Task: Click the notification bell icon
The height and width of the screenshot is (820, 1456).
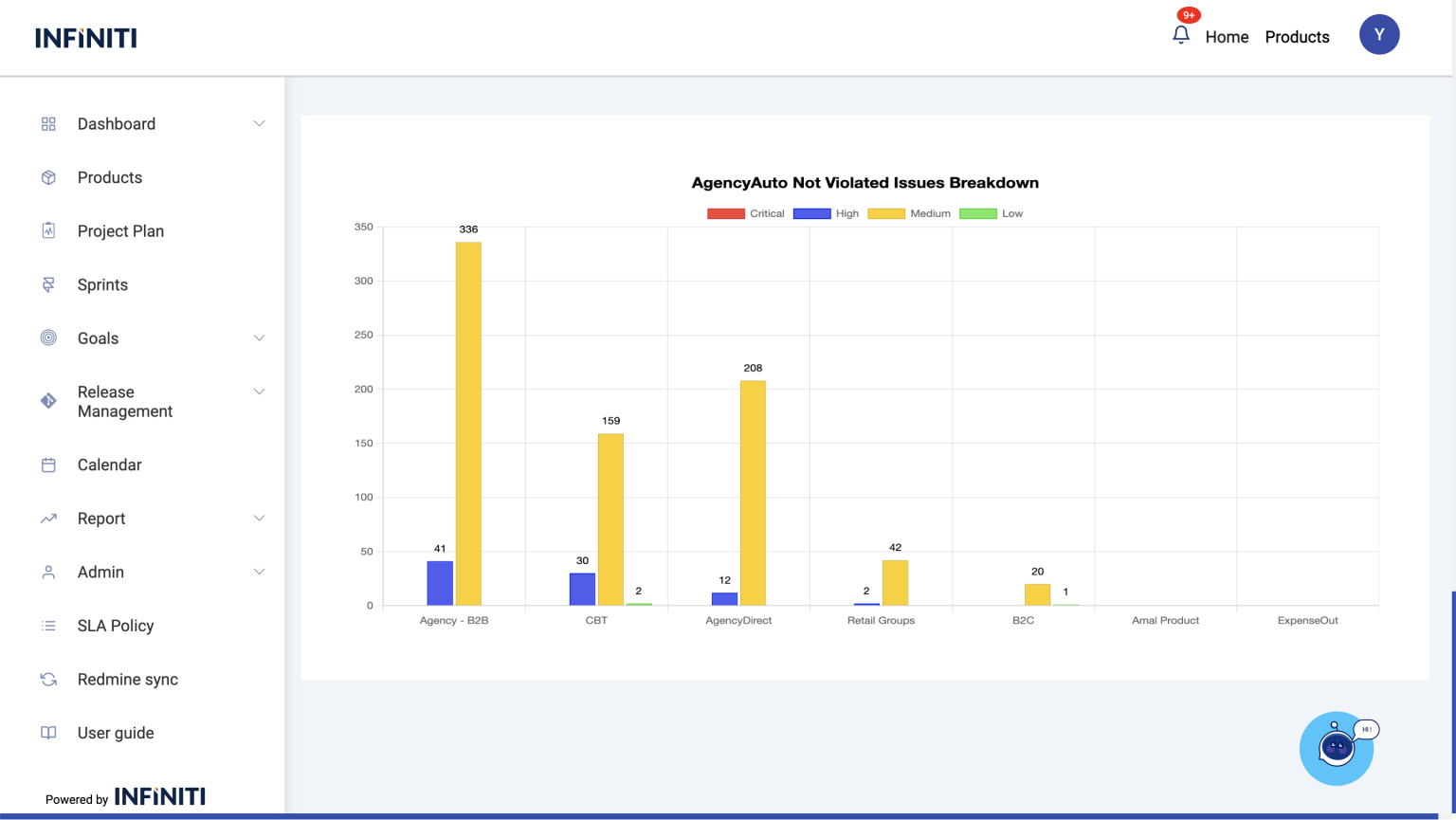Action: coord(1180,35)
